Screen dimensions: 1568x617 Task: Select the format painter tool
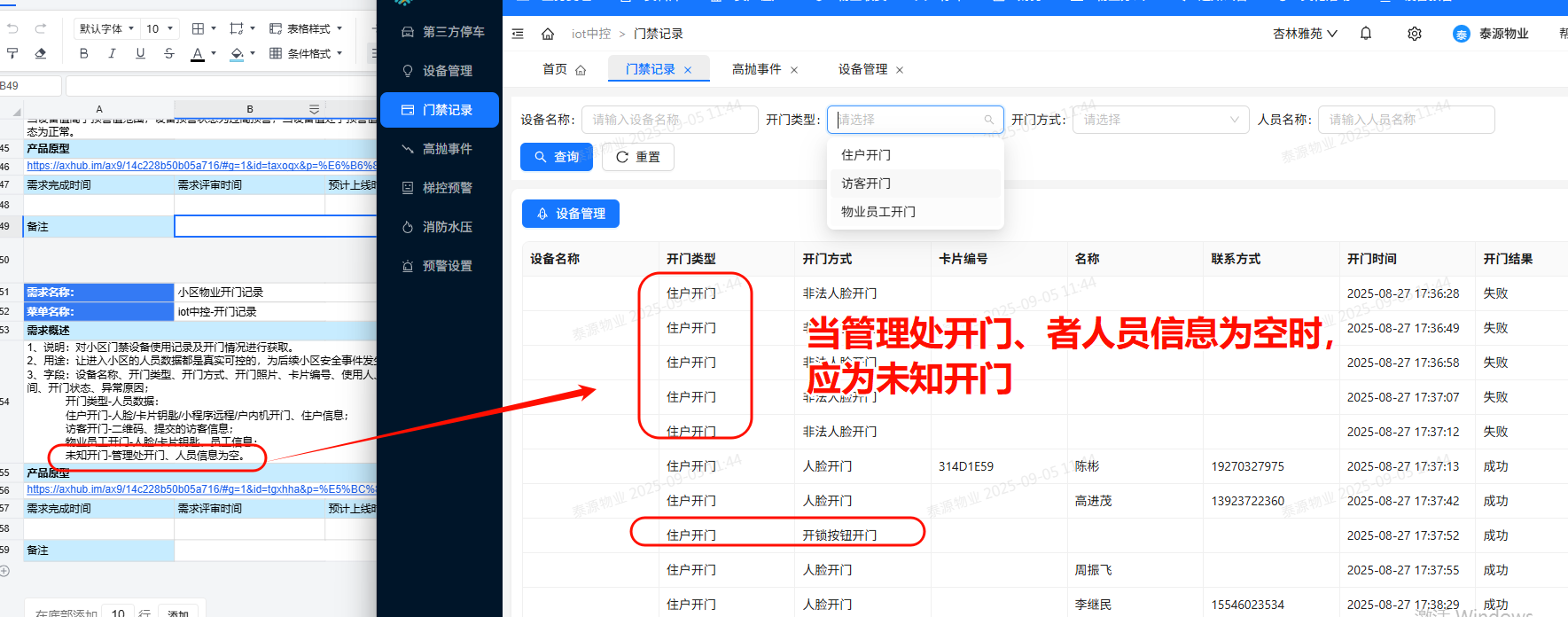12,53
